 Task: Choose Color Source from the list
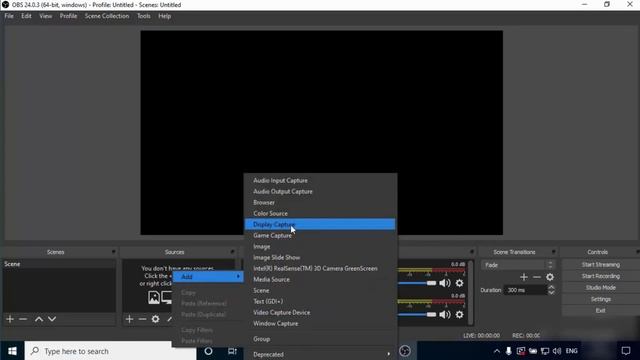[320, 213]
